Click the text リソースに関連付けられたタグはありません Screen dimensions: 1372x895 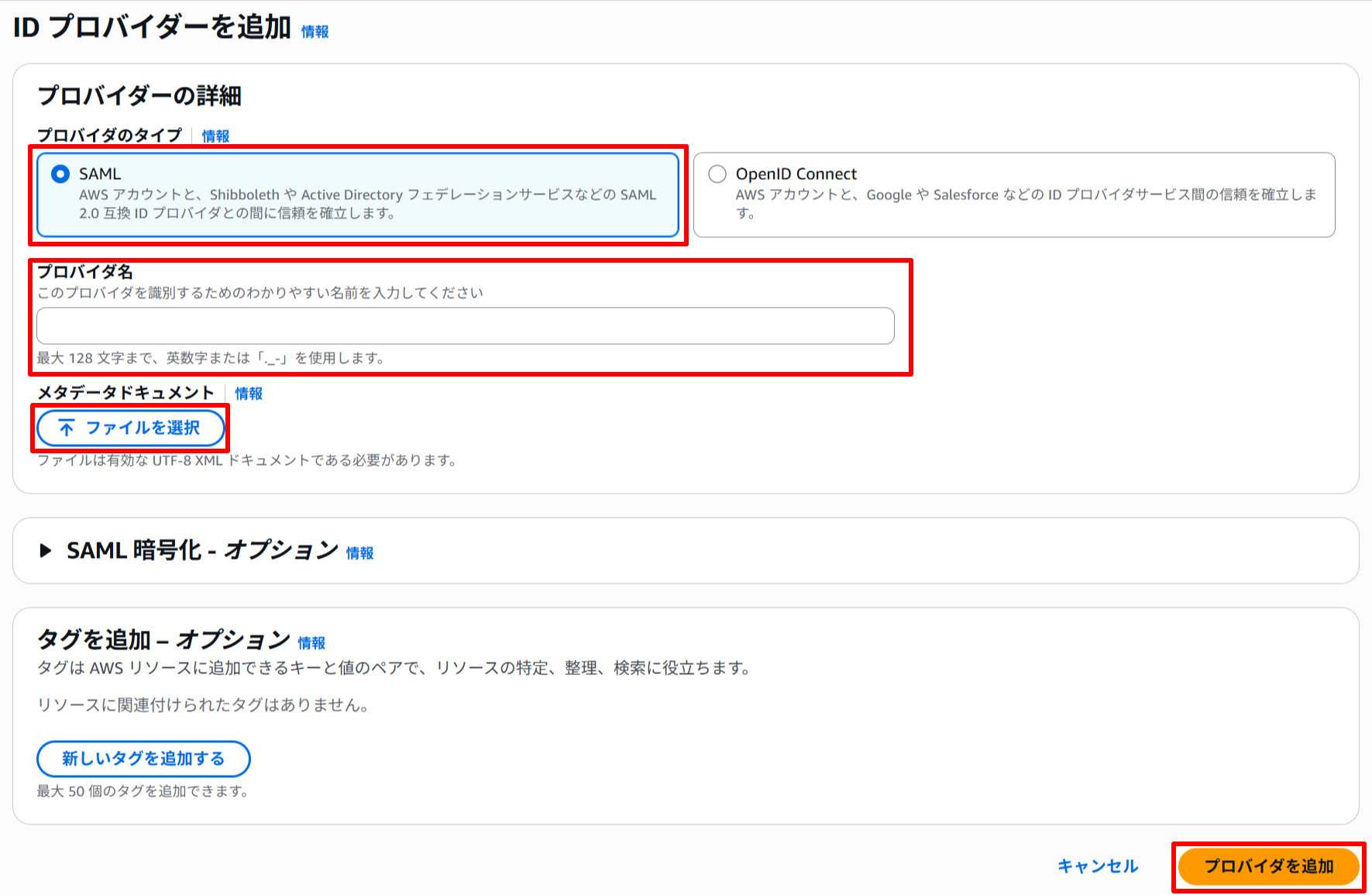[x=203, y=705]
